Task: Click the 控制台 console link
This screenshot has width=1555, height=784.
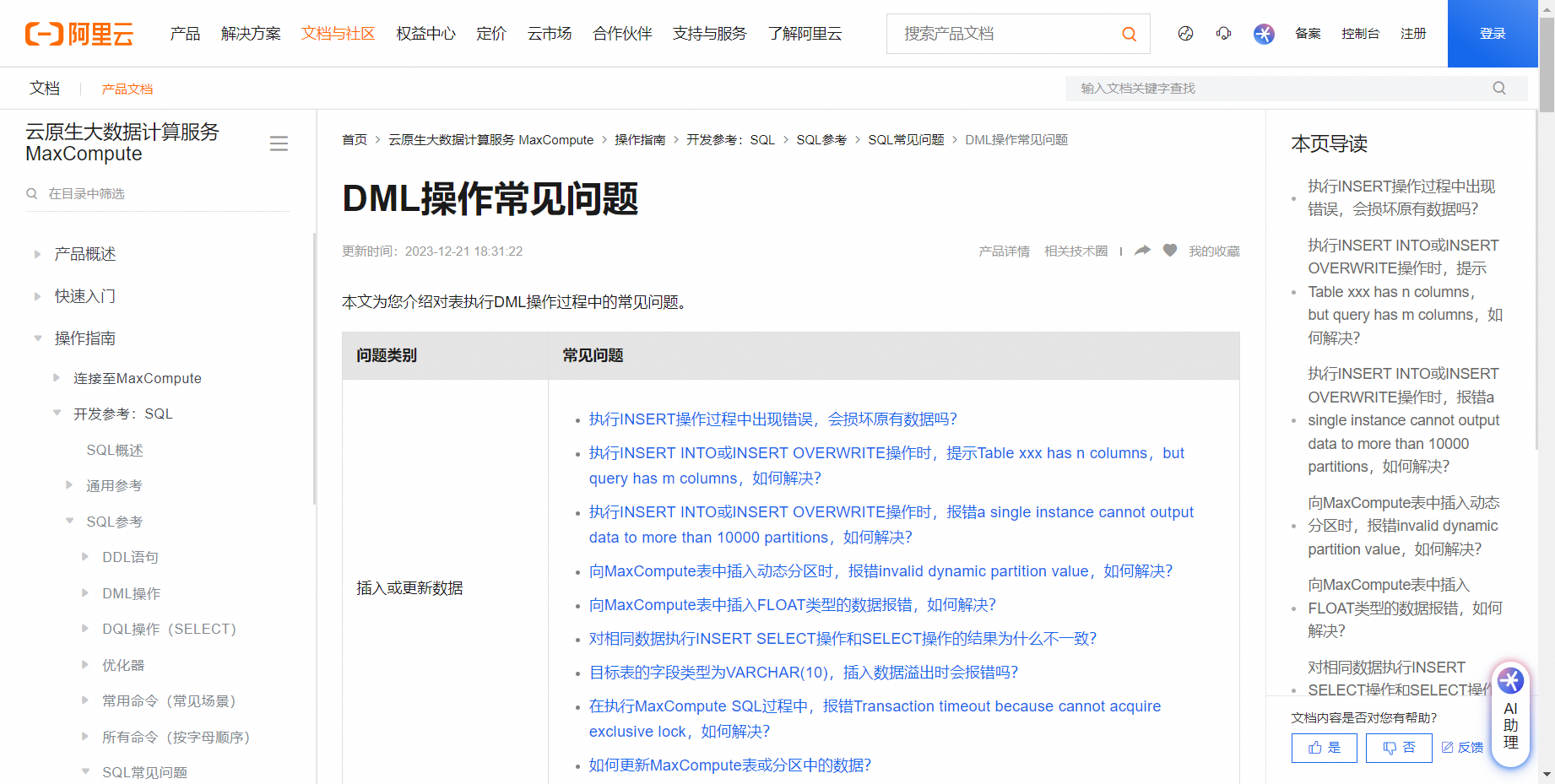Action: [1360, 34]
